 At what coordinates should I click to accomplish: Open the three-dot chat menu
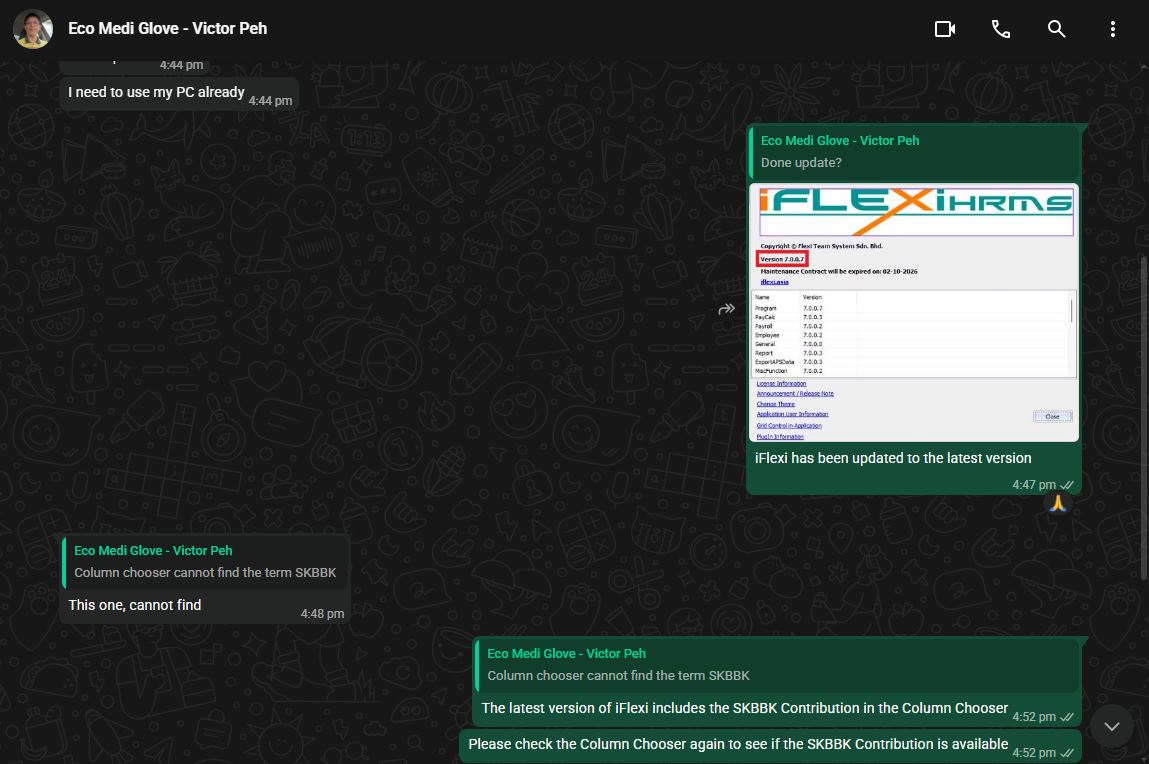(x=1112, y=29)
